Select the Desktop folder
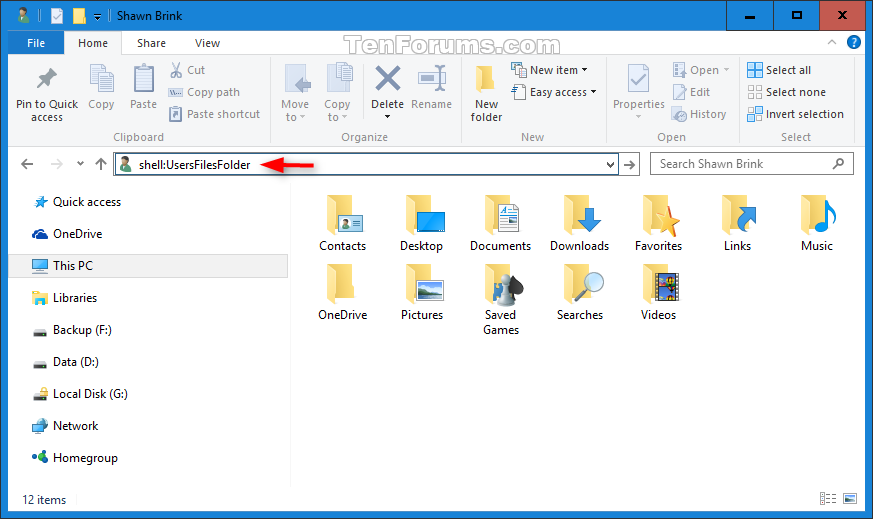The width and height of the screenshot is (873, 519). click(x=421, y=223)
